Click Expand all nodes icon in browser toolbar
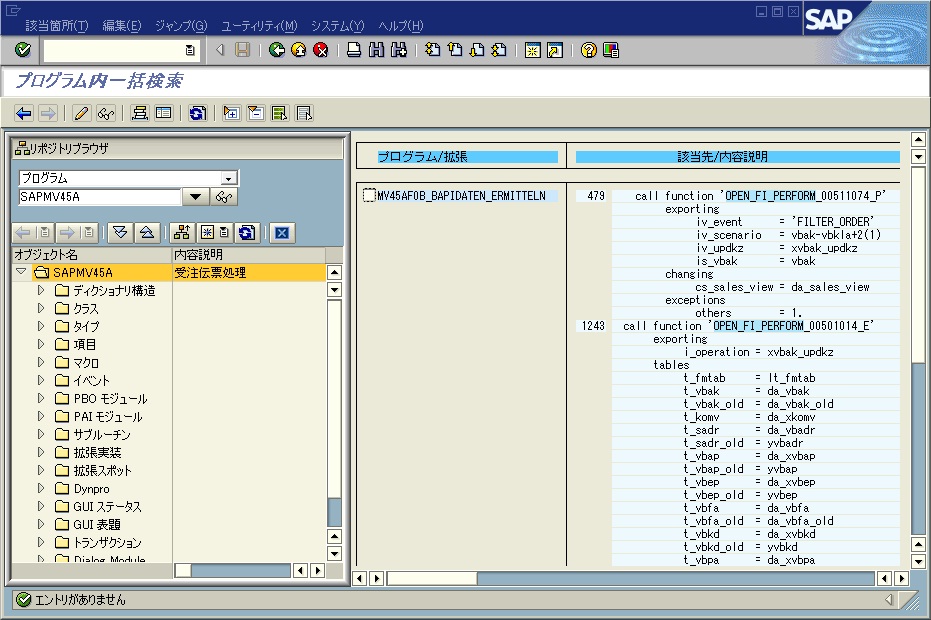 tap(121, 233)
